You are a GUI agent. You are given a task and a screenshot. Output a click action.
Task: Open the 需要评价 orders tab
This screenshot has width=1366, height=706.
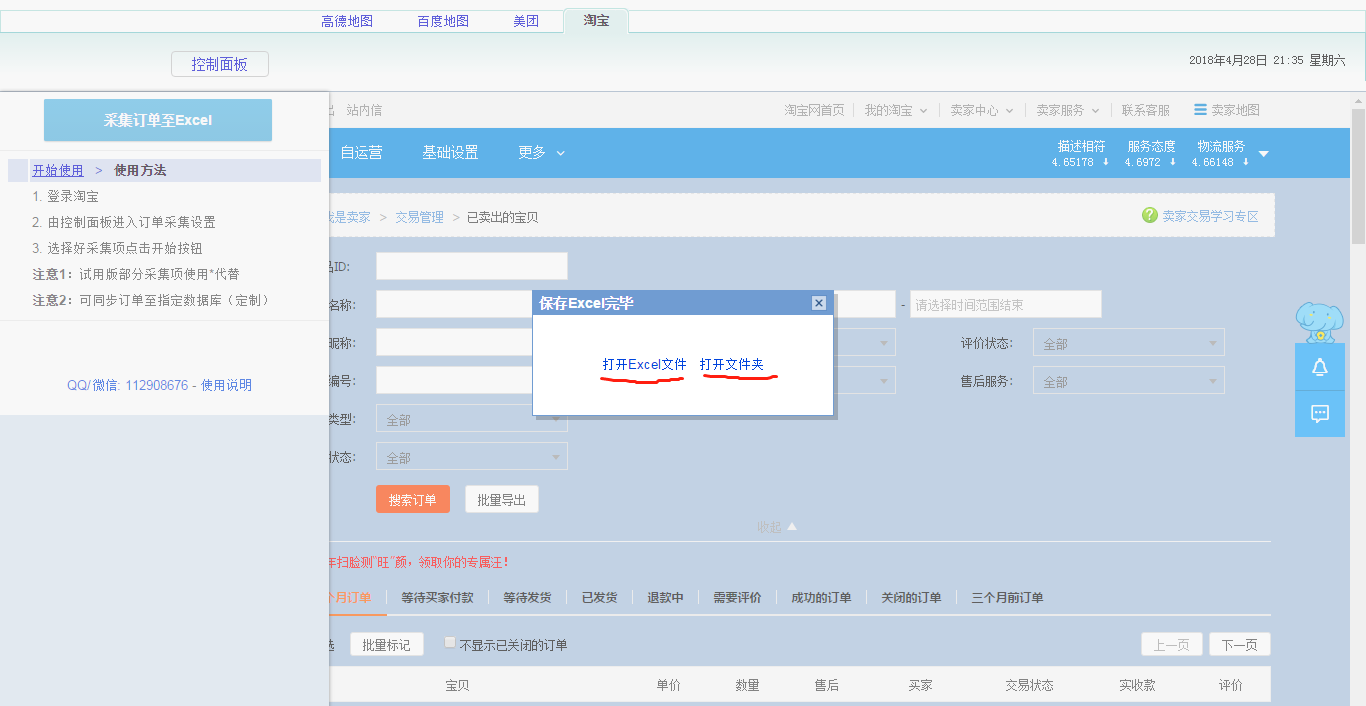tap(737, 598)
